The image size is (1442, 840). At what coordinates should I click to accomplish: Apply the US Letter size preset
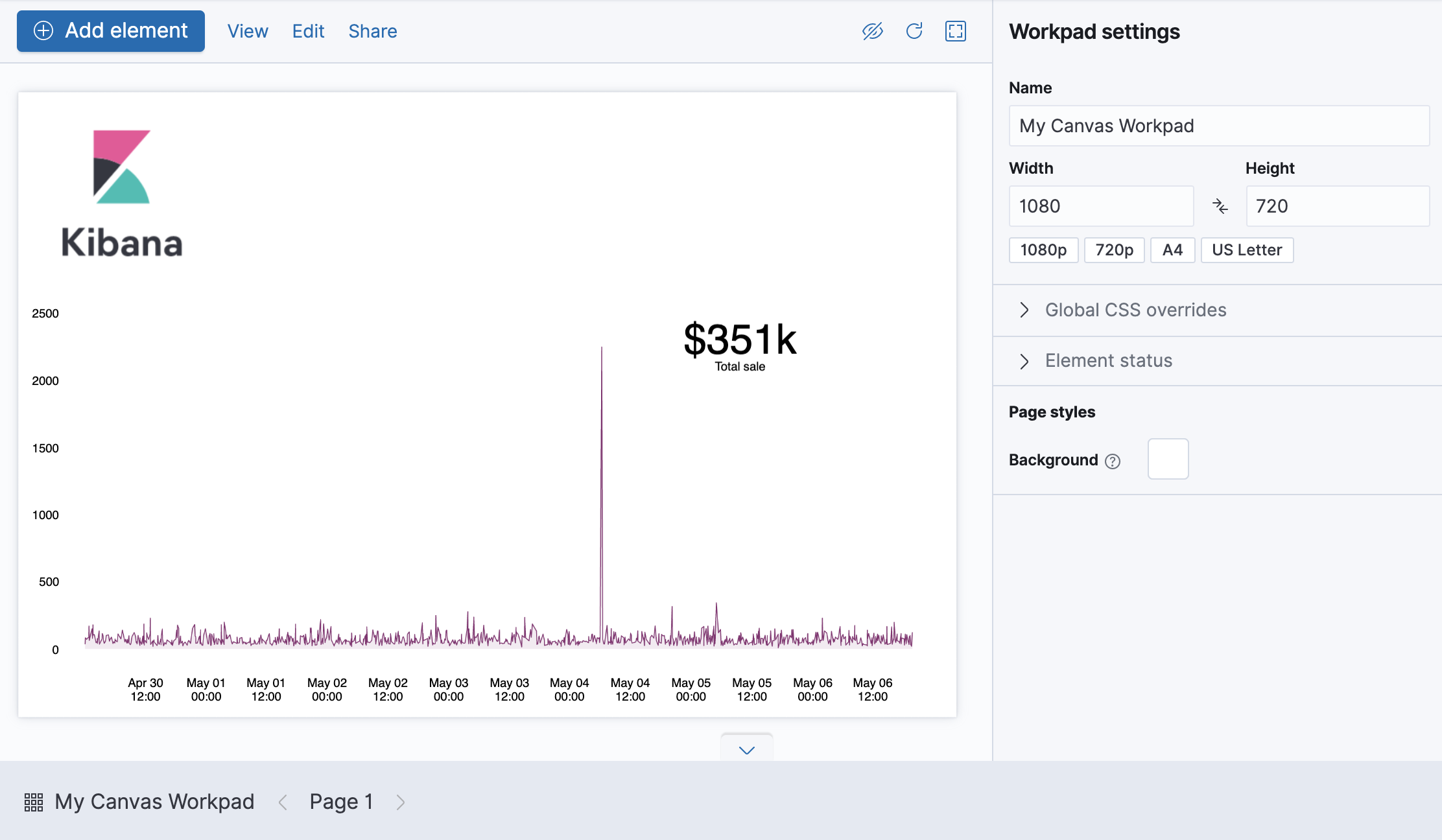coord(1247,250)
